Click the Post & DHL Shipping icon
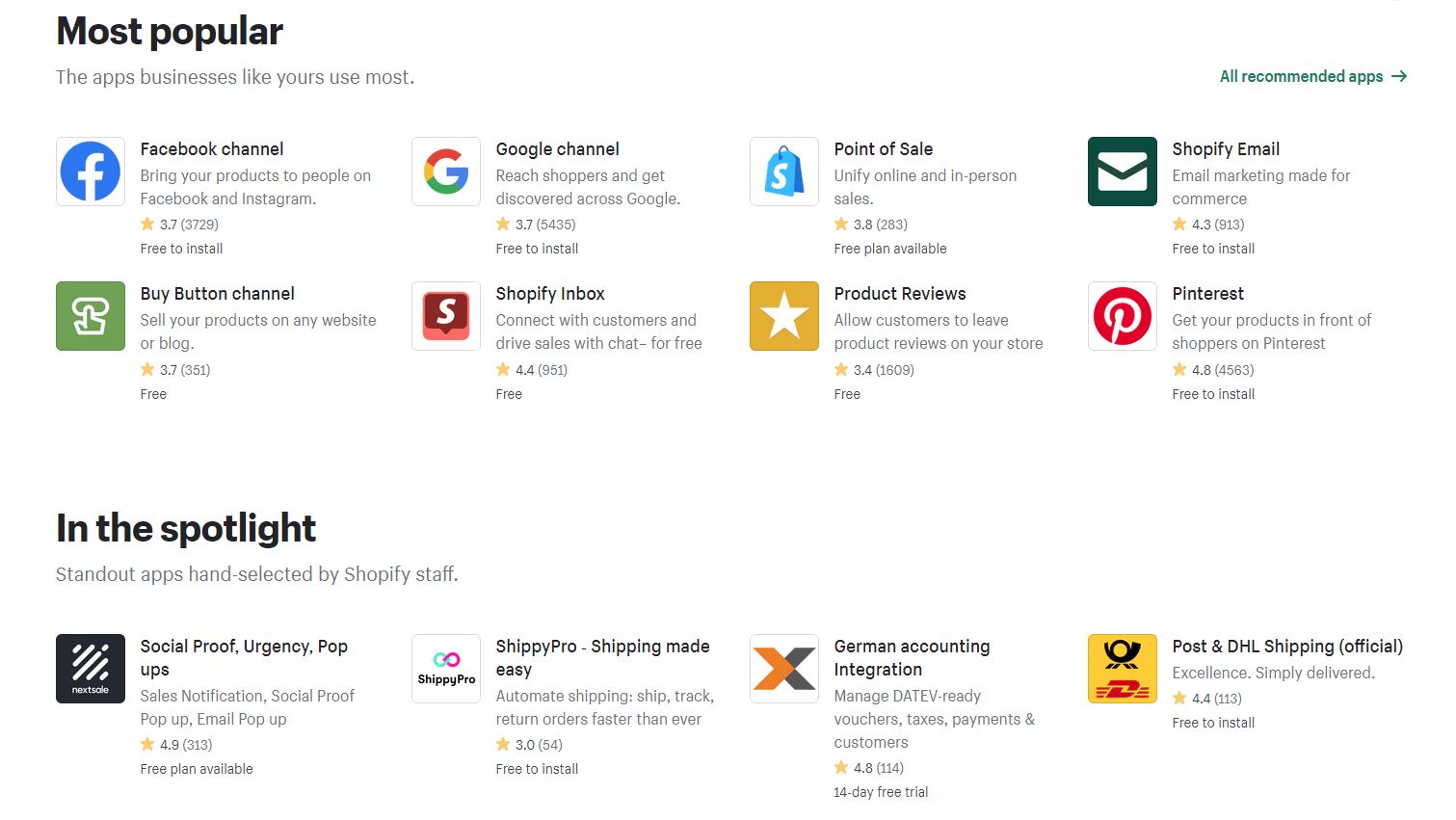 [x=1122, y=668]
